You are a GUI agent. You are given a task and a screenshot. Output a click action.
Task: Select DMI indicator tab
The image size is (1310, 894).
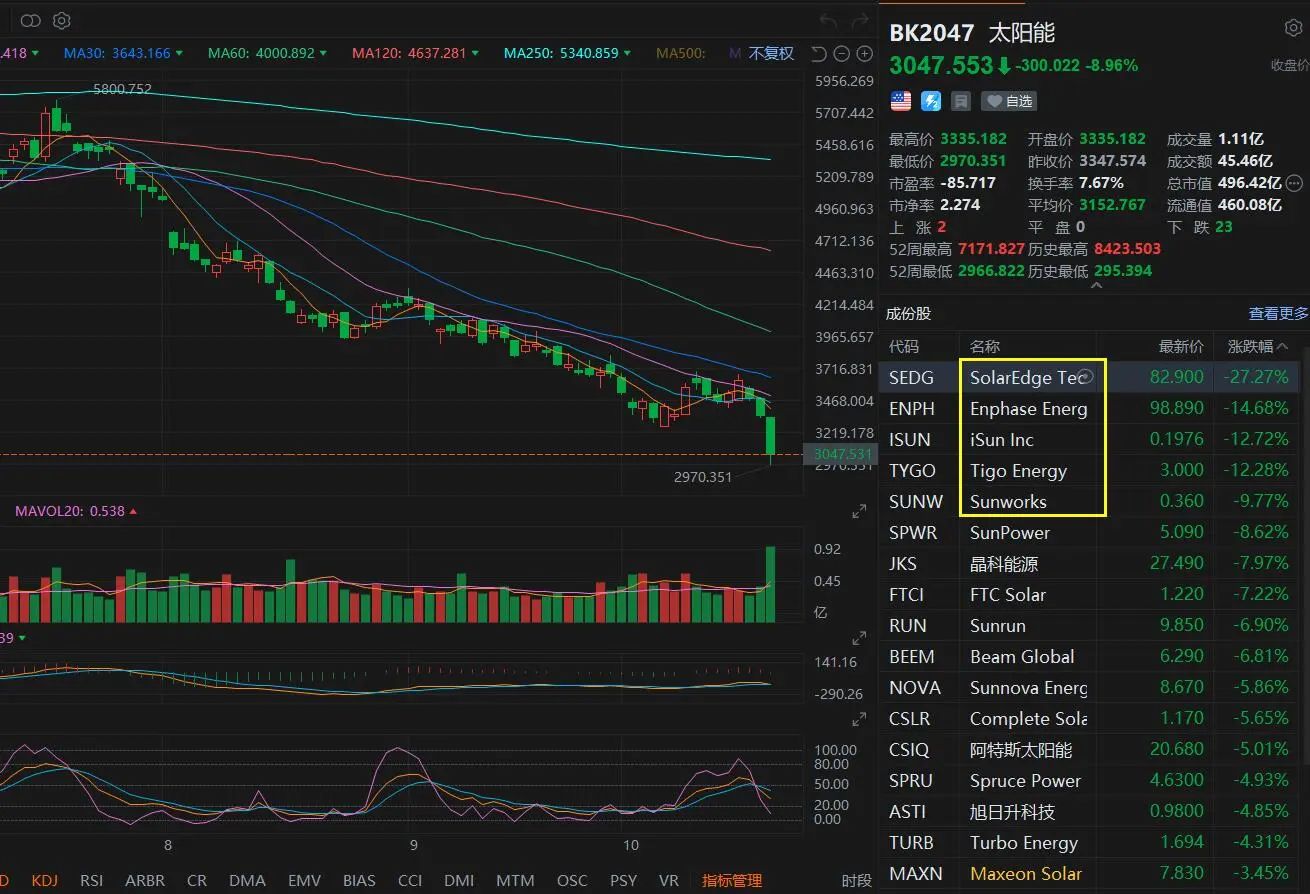pyautogui.click(x=459, y=881)
